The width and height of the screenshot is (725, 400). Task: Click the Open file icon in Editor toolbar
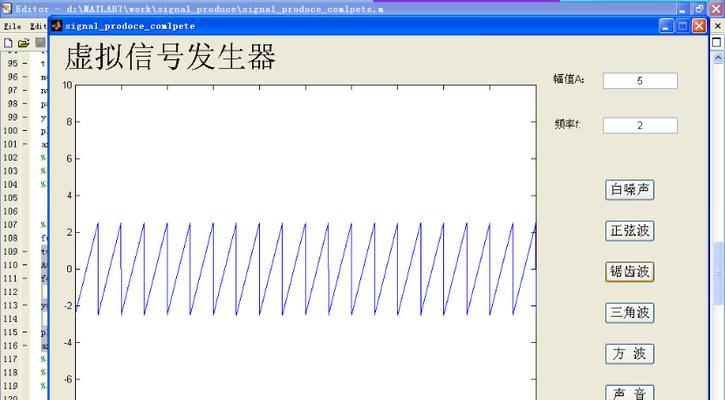23,43
